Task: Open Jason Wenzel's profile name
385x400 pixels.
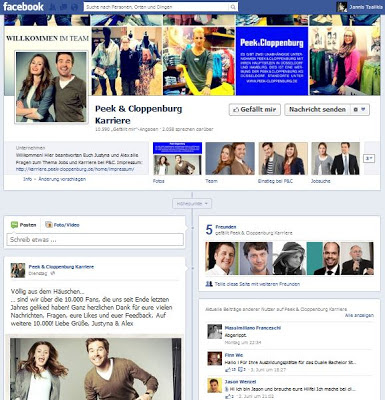Action: (240, 382)
